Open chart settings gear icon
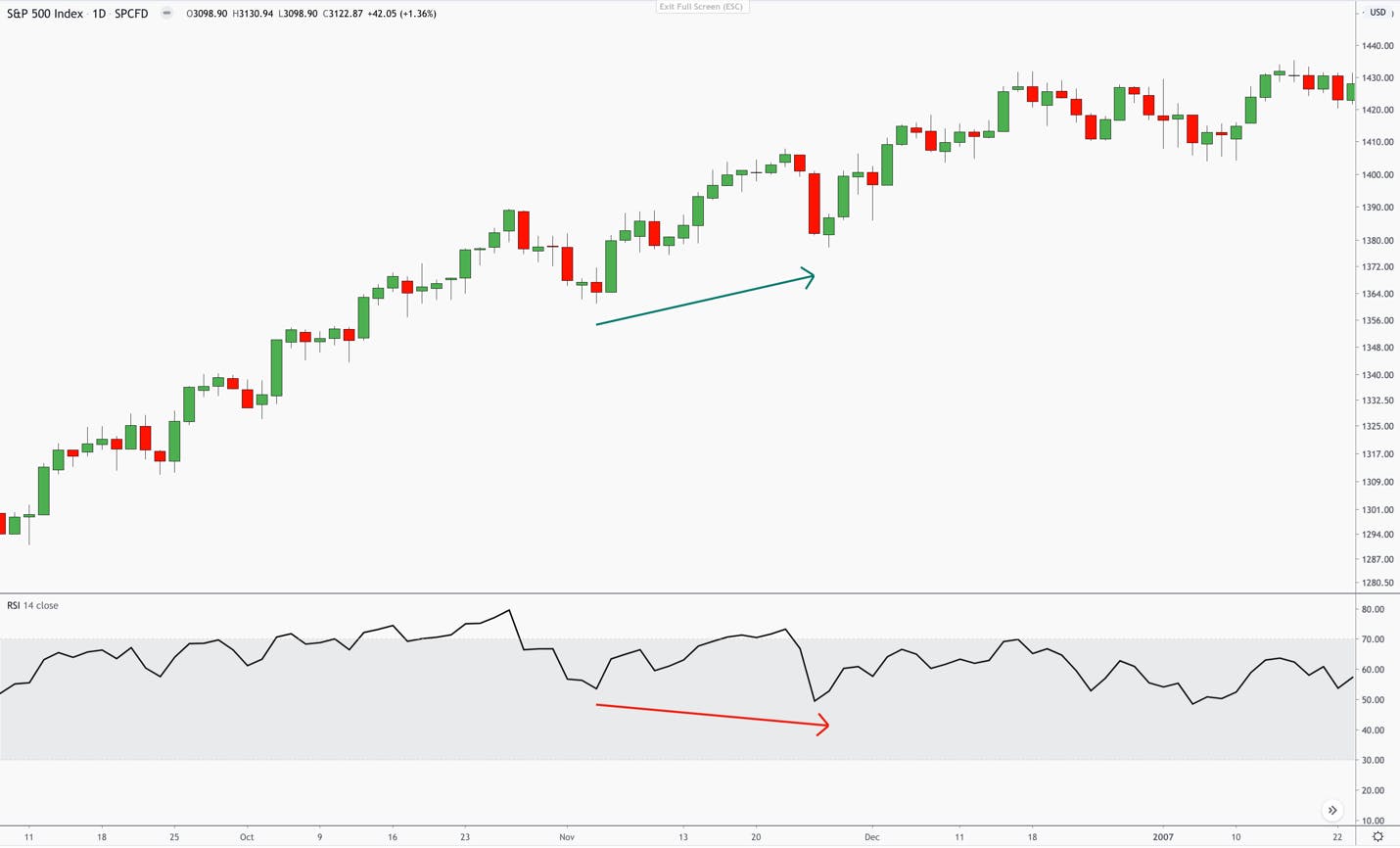This screenshot has height=848, width=1400. (x=1377, y=837)
